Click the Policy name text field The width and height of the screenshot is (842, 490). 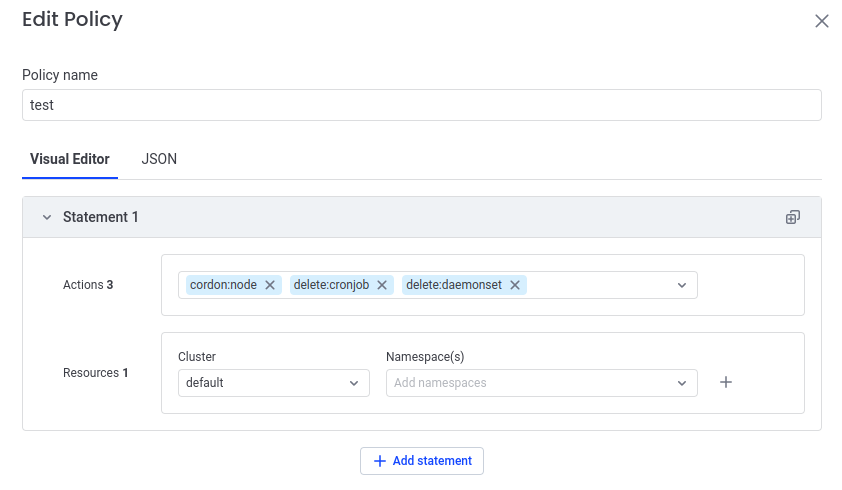point(421,105)
